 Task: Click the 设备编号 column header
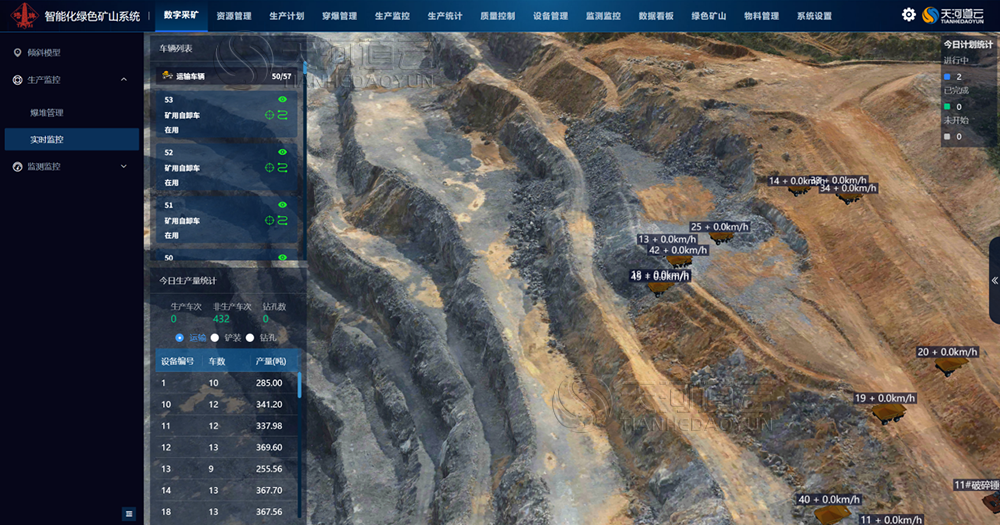click(177, 361)
